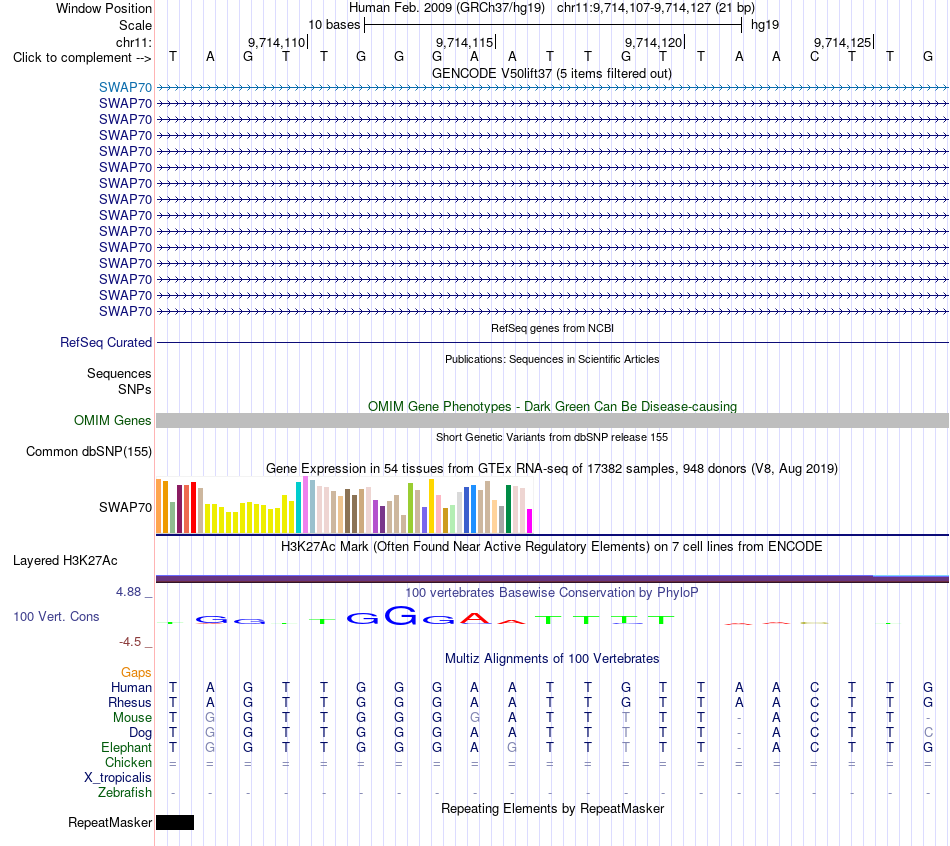Click the Human Feb. 2009 (GRCh37/hg19) title
Screen dimensions: 950x846
tap(447, 8)
